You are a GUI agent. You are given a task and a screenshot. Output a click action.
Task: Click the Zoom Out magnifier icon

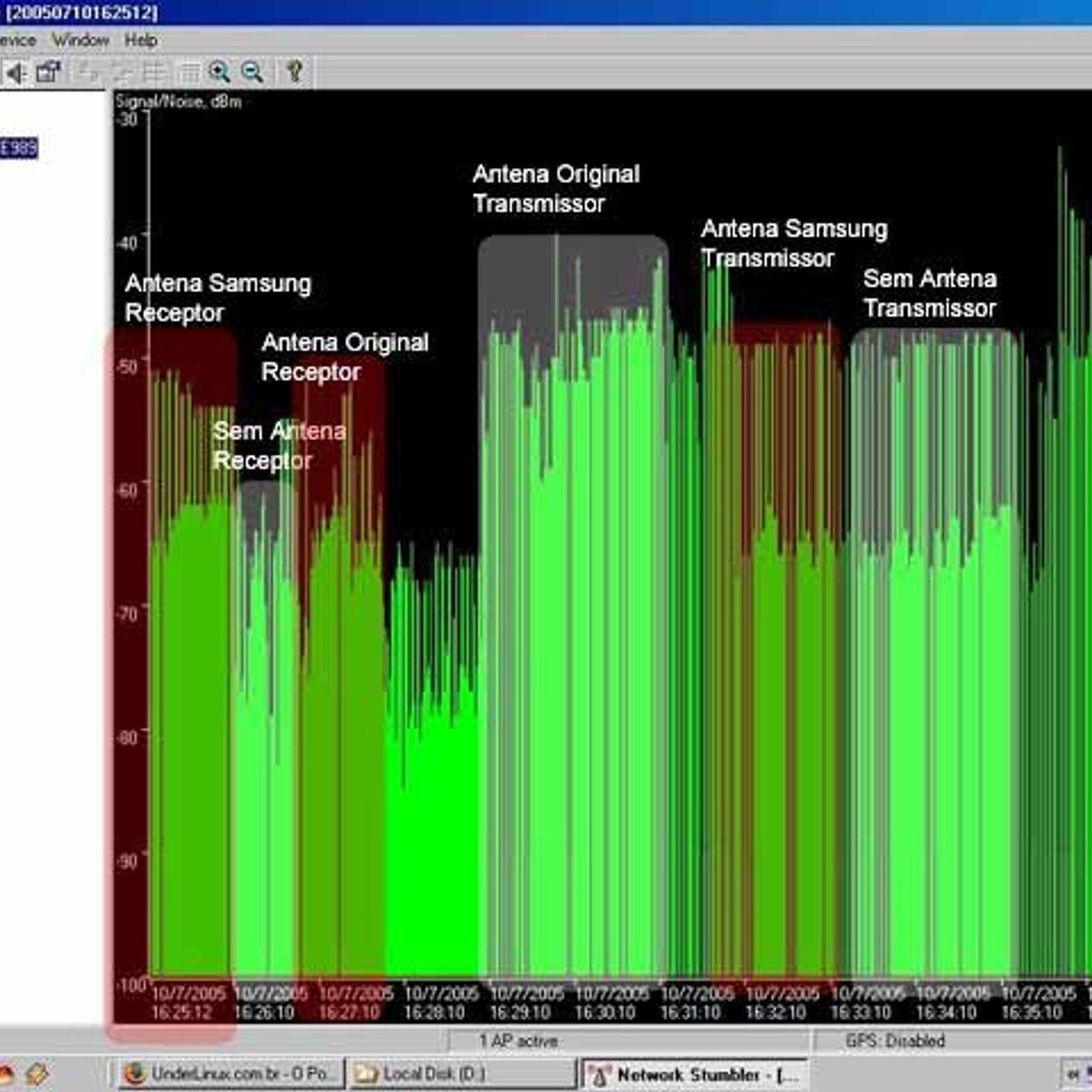tap(253, 72)
